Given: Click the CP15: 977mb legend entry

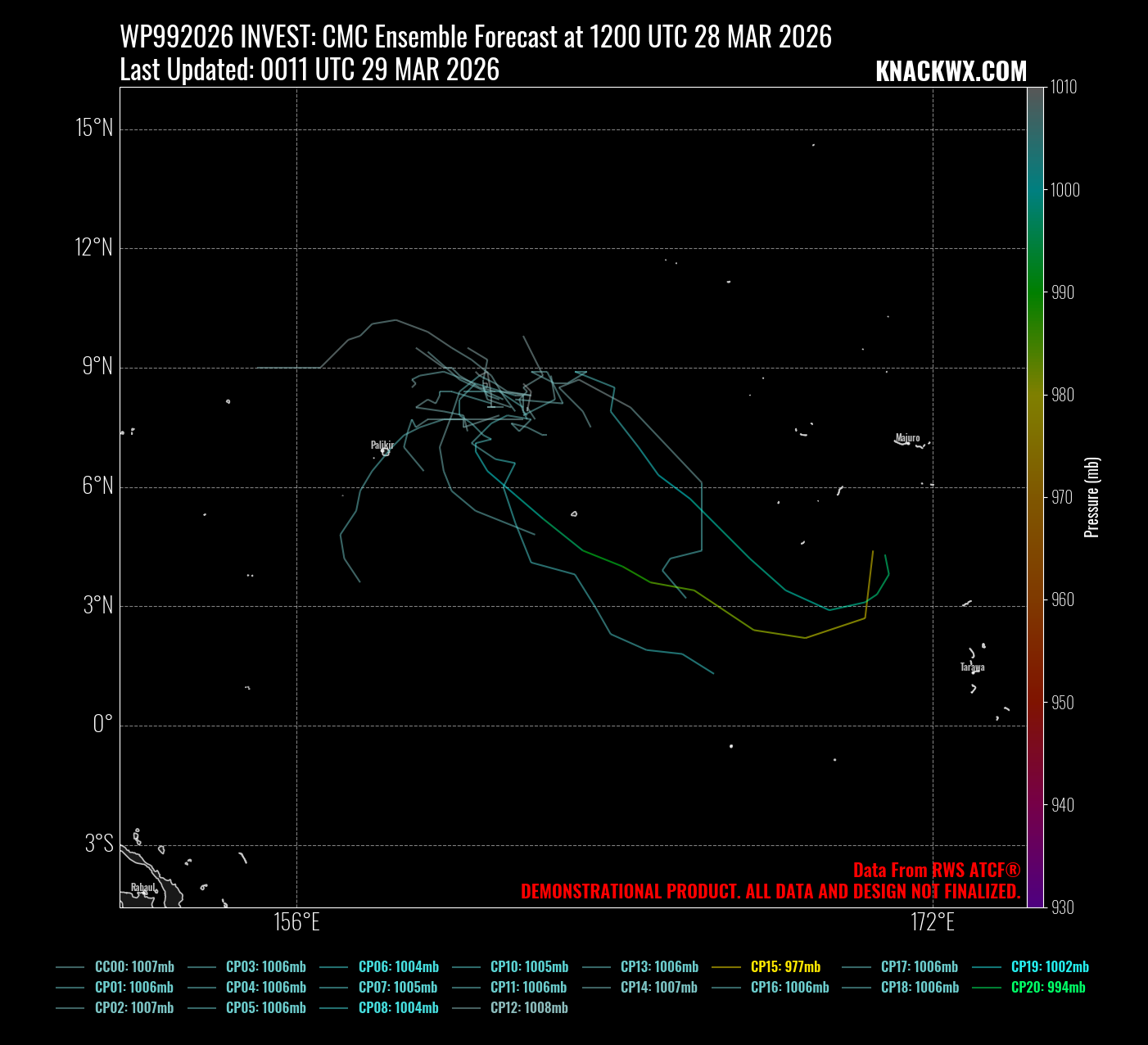Looking at the screenshot, I should pyautogui.click(x=785, y=966).
